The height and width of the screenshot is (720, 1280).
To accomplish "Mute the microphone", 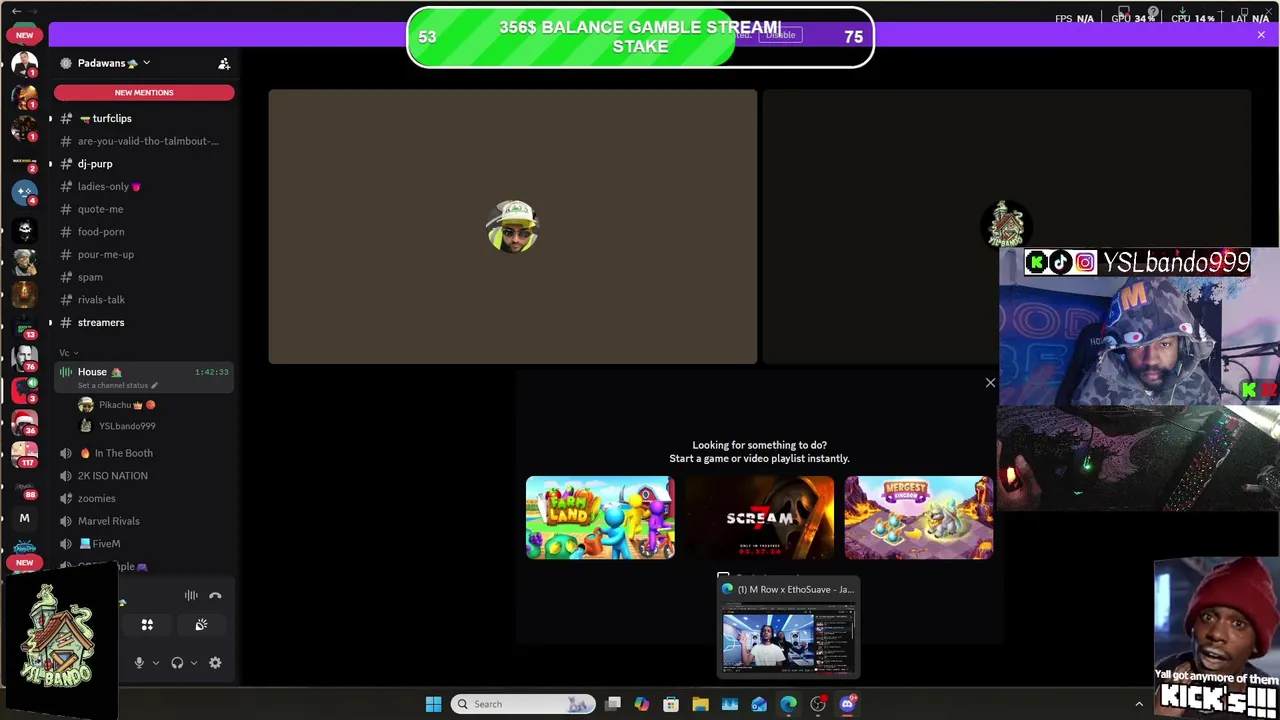I will [x=139, y=662].
